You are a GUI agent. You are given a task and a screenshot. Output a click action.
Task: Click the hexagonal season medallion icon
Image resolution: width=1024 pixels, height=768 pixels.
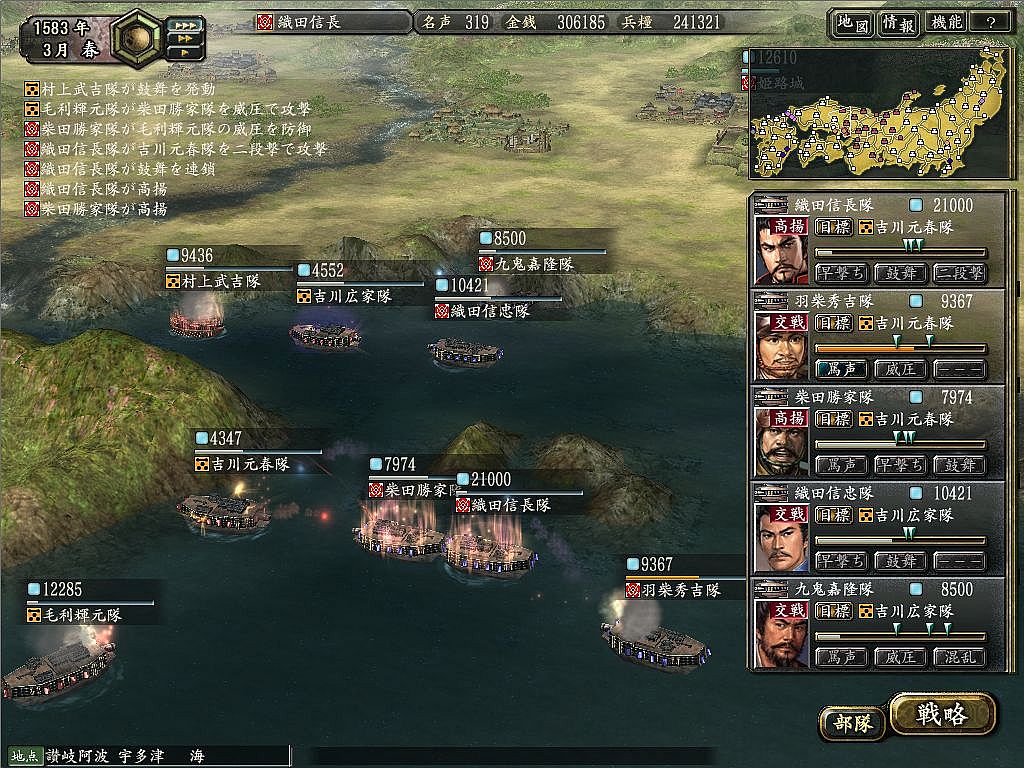(136, 39)
